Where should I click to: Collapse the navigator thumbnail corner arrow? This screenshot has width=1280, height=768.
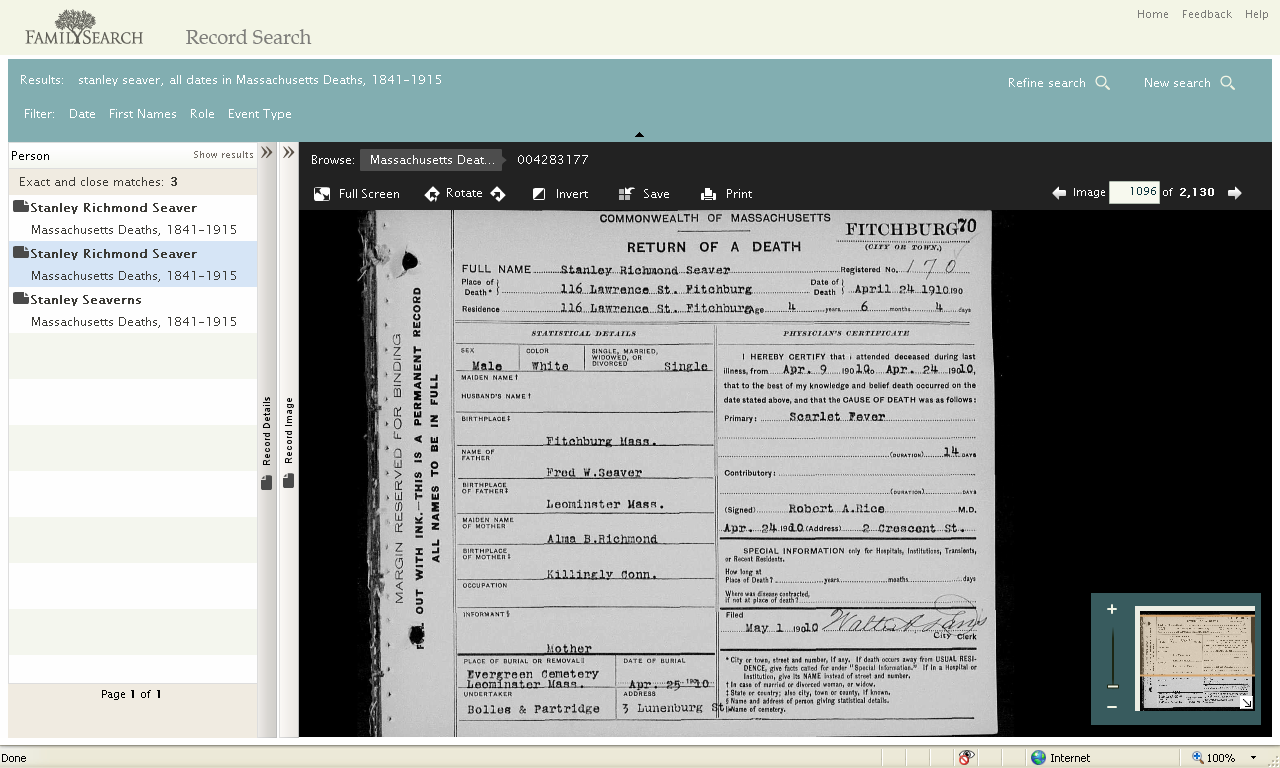(1247, 703)
